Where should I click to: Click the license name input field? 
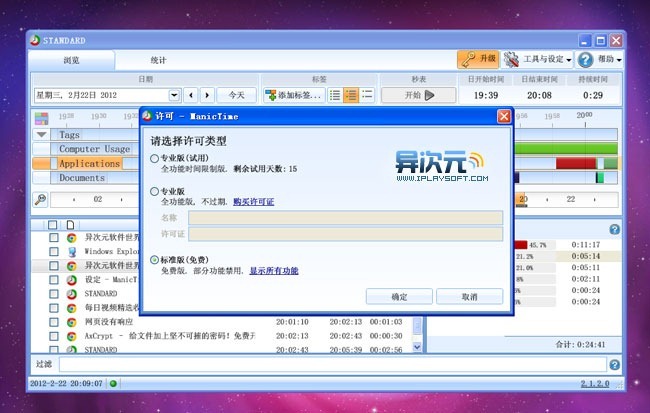[x=345, y=218]
